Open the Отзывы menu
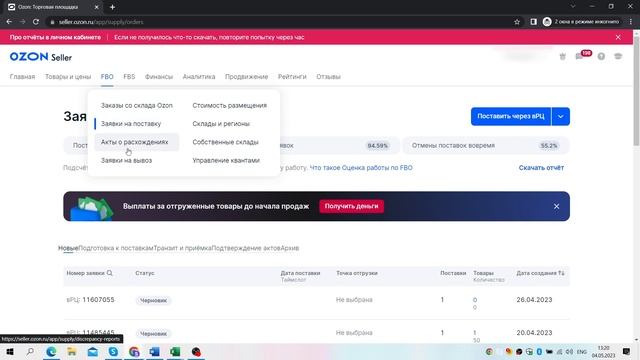Viewport: 640px width, 360px height. [x=328, y=77]
